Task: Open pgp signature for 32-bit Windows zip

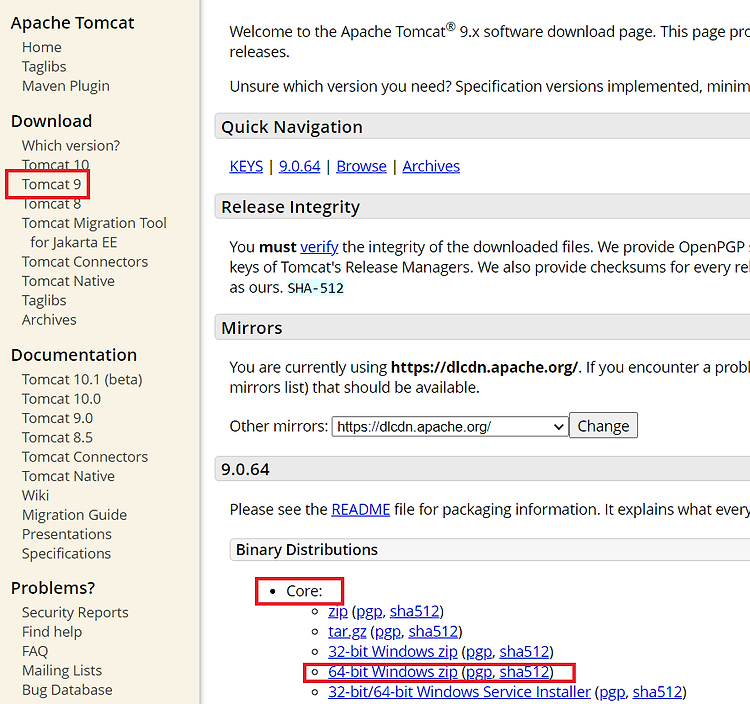Action: 479,652
